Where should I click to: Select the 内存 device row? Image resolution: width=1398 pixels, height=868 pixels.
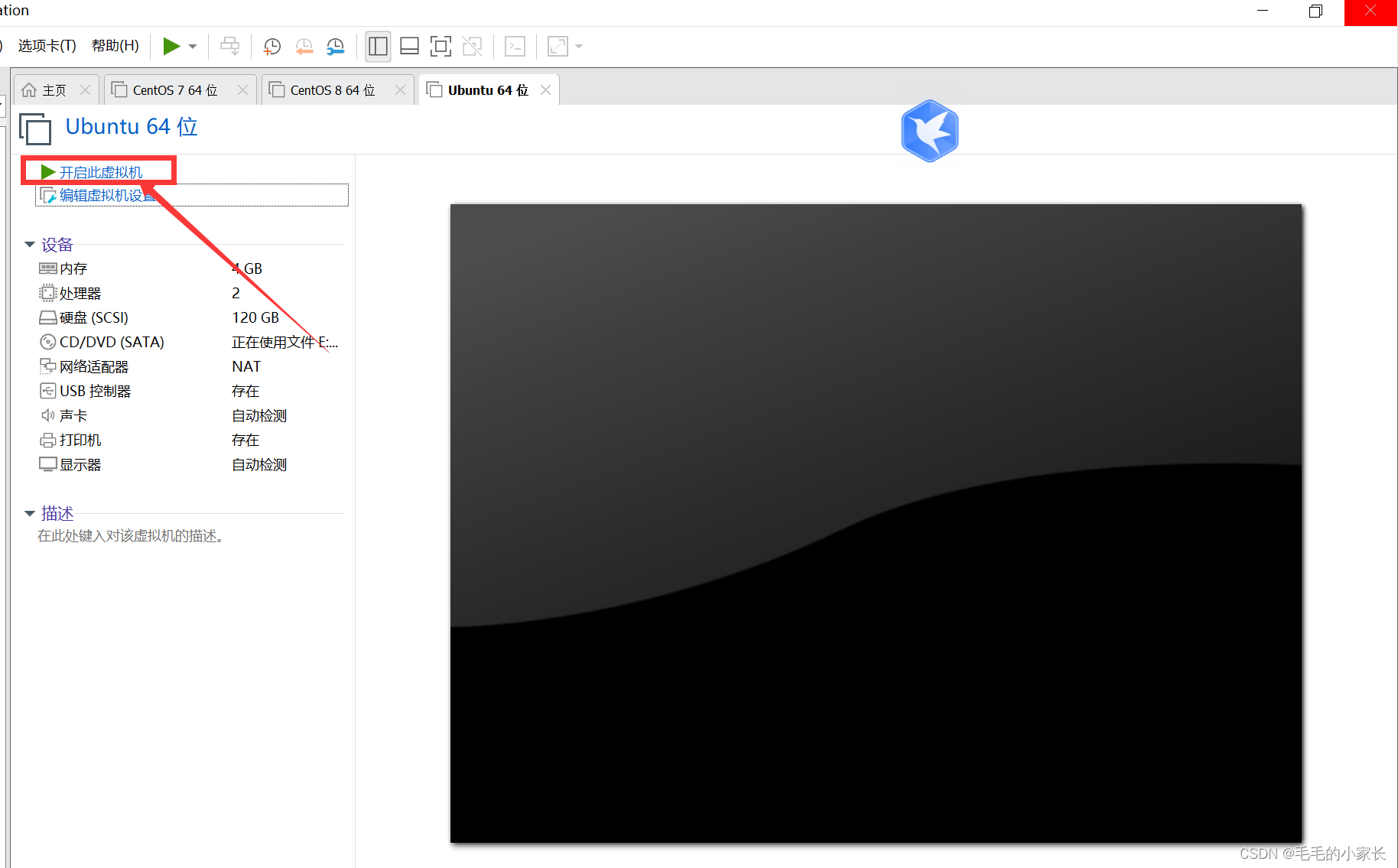pos(190,268)
